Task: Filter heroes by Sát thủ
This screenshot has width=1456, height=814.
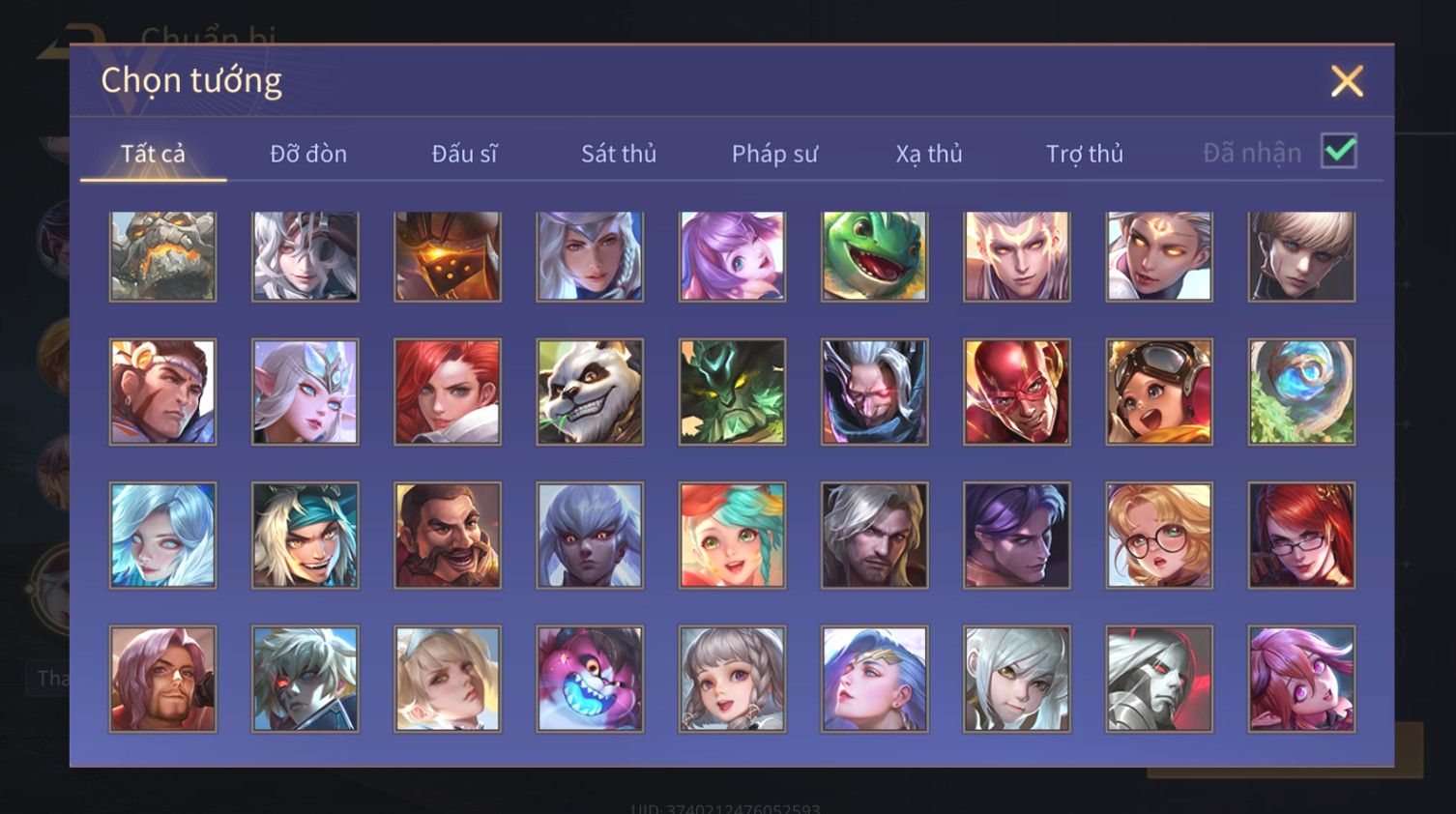Action: tap(619, 154)
